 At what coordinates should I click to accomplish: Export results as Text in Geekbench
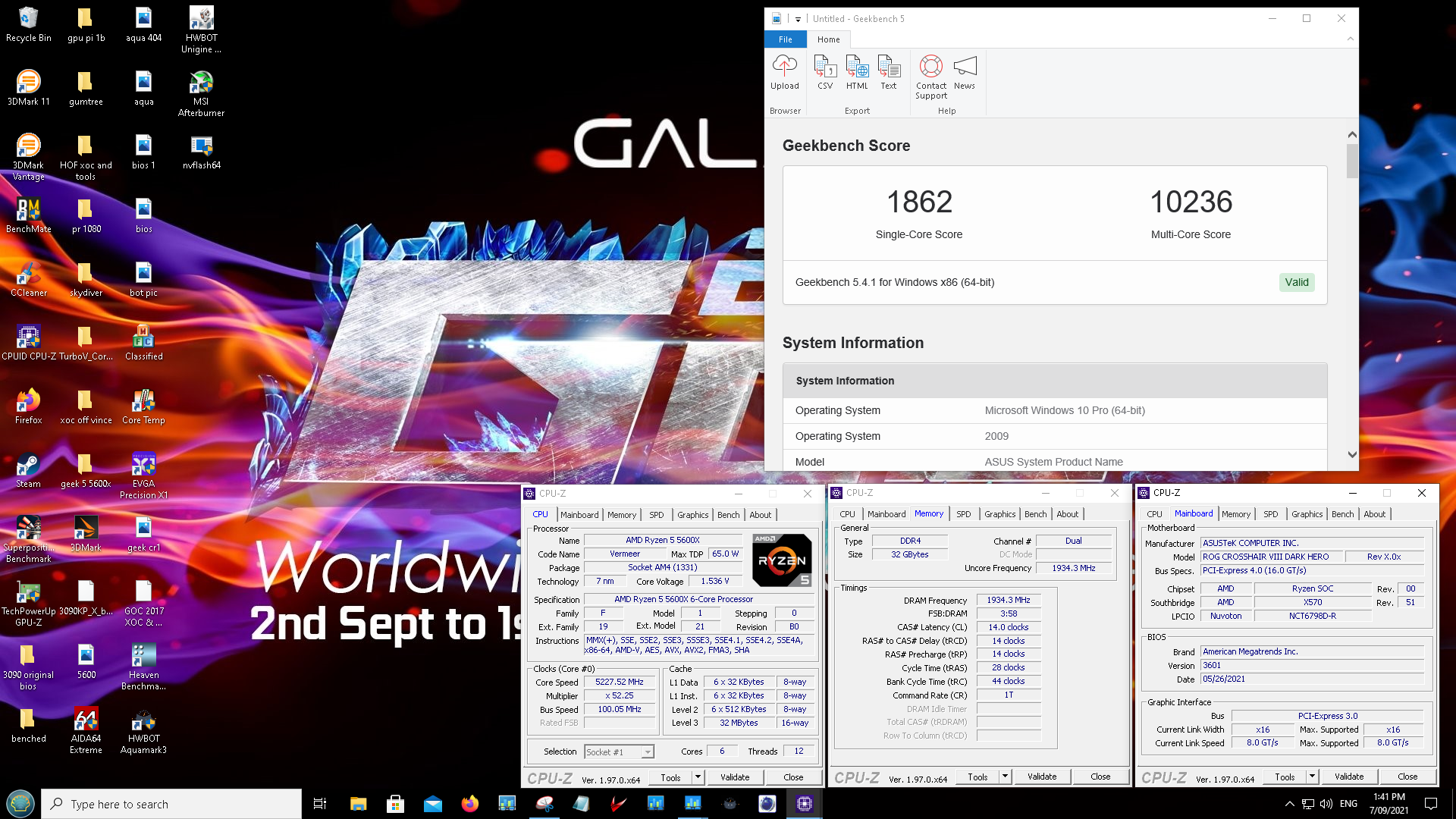click(x=888, y=73)
